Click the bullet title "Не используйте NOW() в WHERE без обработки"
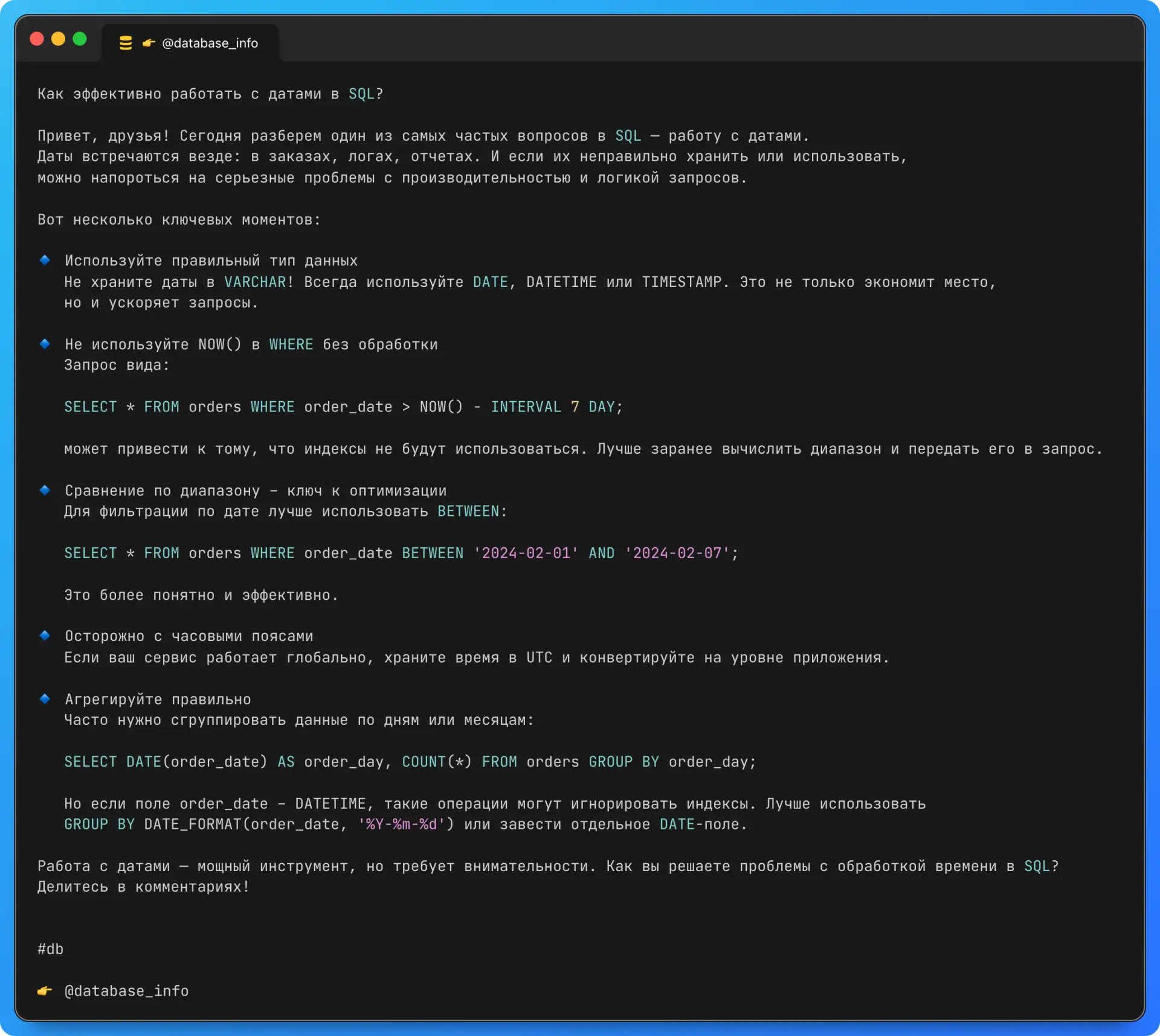1160x1036 pixels. pyautogui.click(x=251, y=345)
